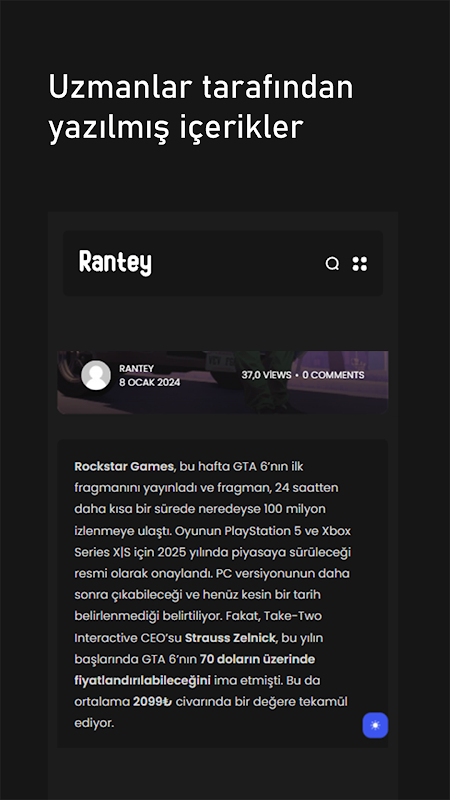Click the article banner image
This screenshot has height=800, width=450.
[x=222, y=382]
